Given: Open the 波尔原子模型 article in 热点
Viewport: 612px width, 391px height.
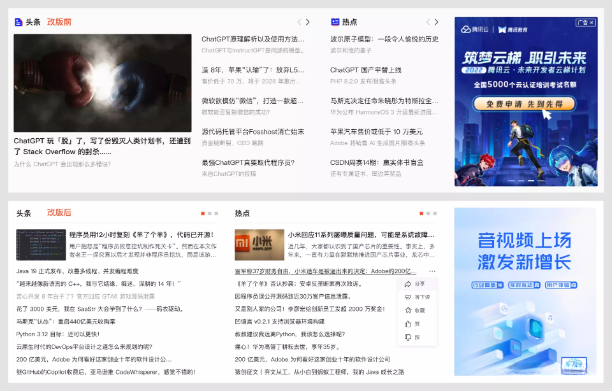Looking at the screenshot, I should (x=384, y=39).
